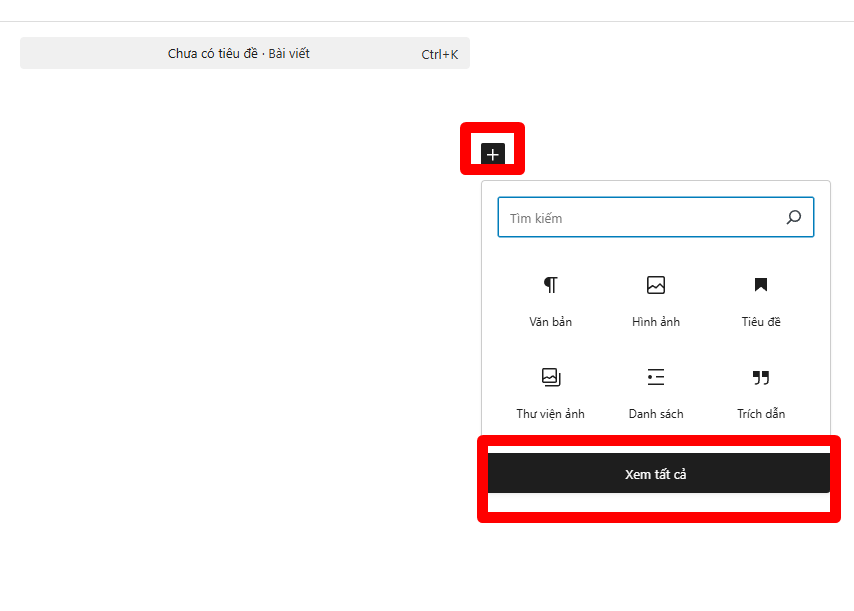Screen dimensions: 854x611
Task: Click the black plus block inserter button
Action: tap(493, 154)
